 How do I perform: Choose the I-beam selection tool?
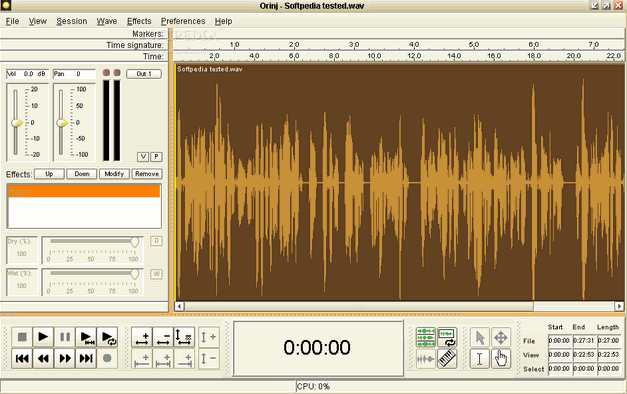pos(479,358)
